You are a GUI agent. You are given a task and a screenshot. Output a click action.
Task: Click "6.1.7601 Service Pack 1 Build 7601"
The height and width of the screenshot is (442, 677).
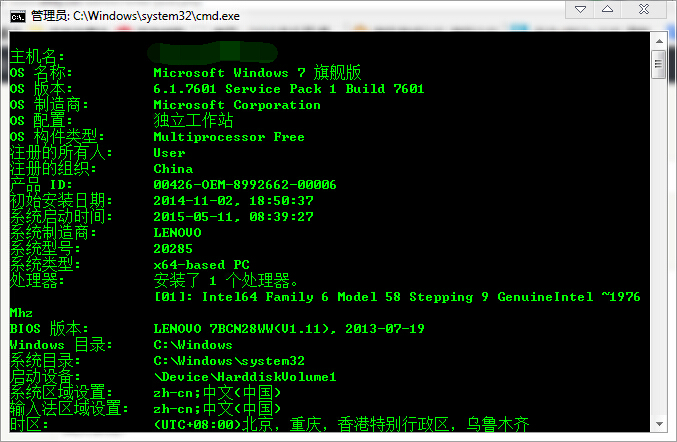pyautogui.click(x=289, y=89)
